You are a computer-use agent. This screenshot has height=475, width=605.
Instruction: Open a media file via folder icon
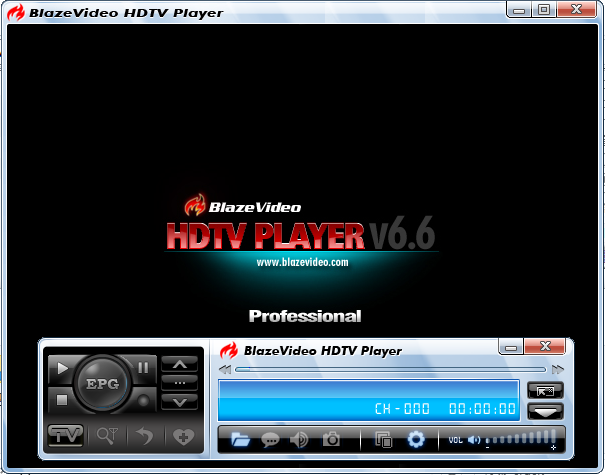click(240, 439)
